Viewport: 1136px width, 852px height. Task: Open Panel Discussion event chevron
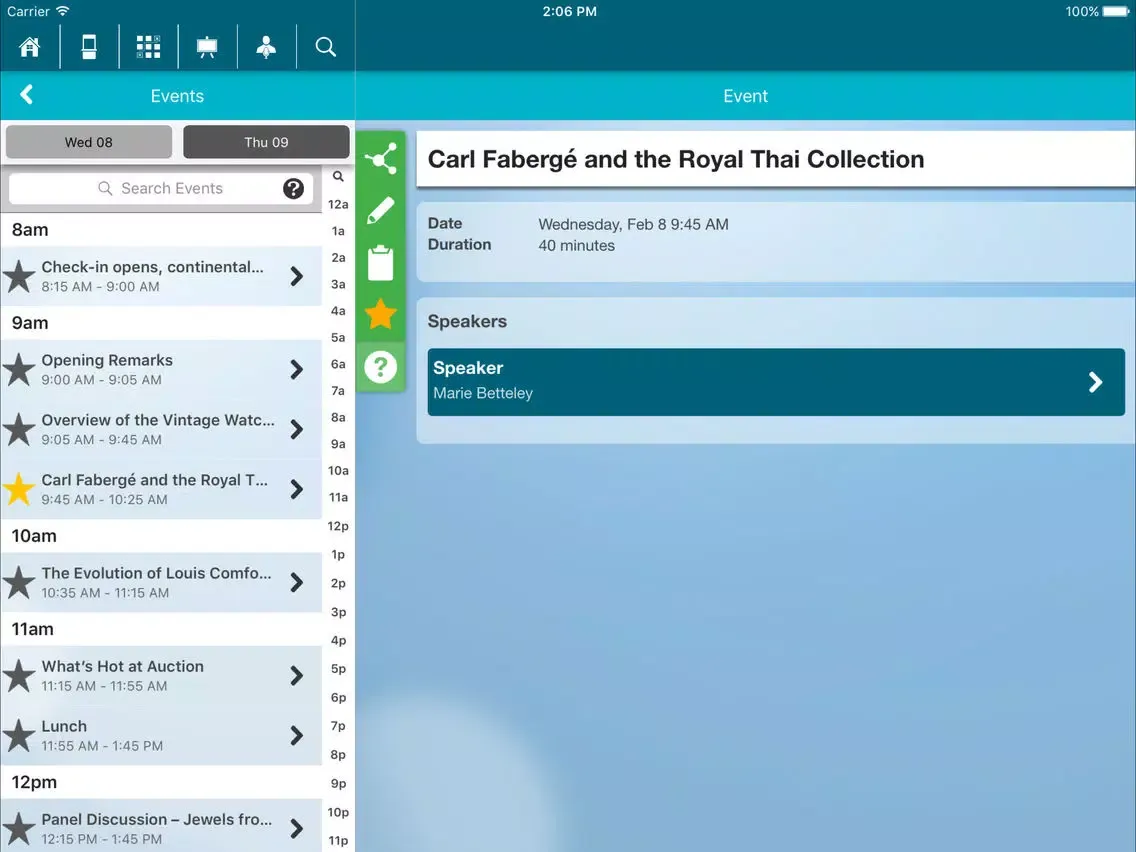pos(296,829)
